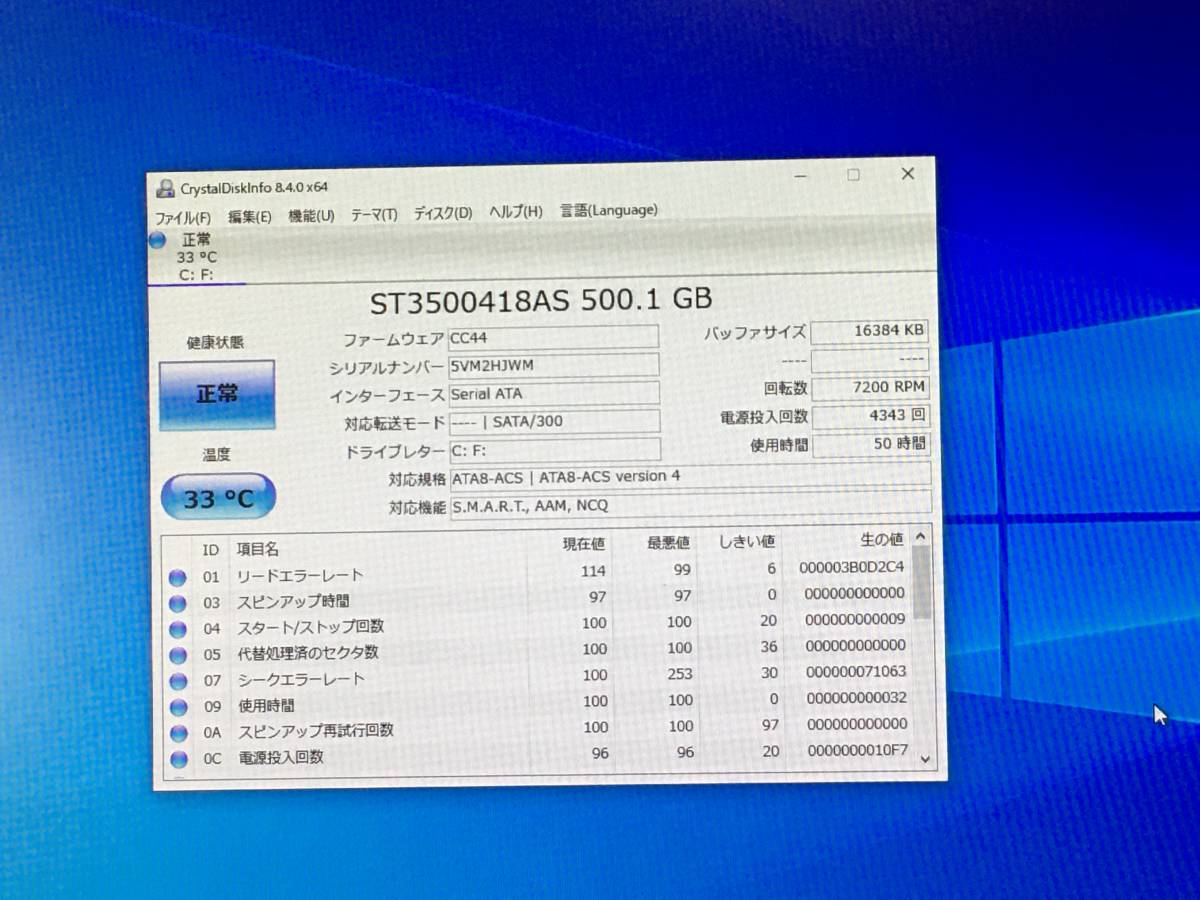Click the 現在値 column header
1200x900 pixels.
pyautogui.click(x=584, y=544)
